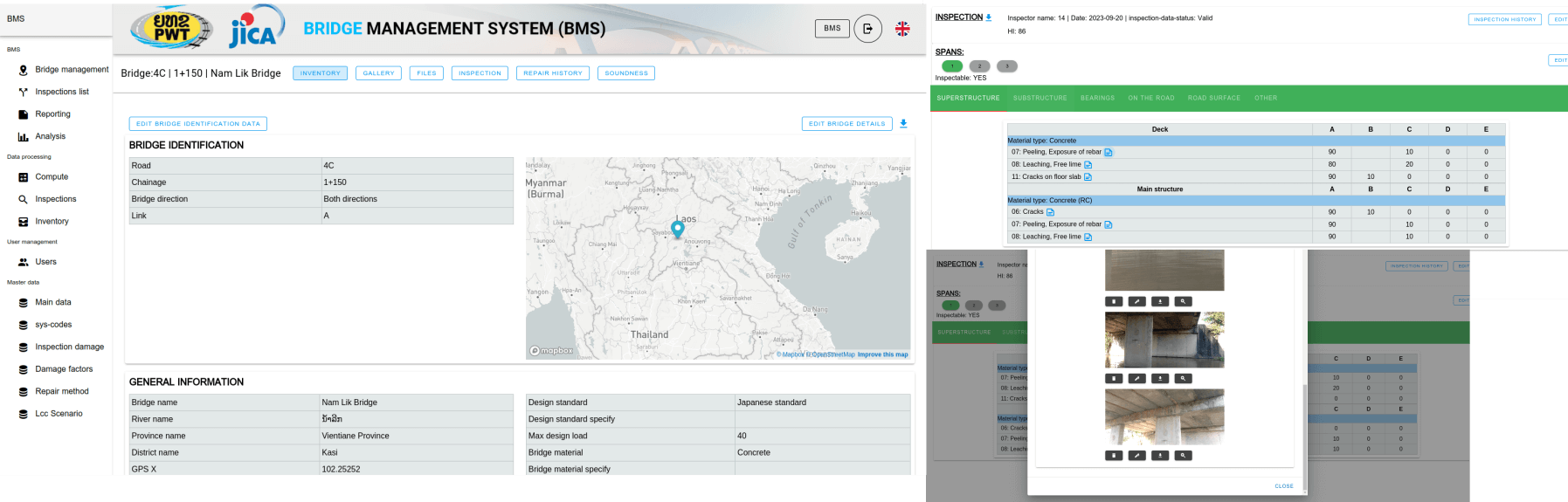Open Repair method master data
The height and width of the screenshot is (502, 1568).
(53, 391)
